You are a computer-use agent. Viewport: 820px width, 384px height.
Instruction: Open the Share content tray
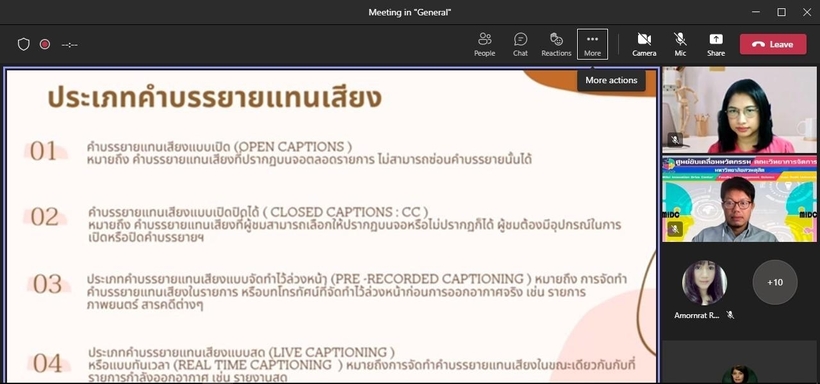pyautogui.click(x=716, y=44)
